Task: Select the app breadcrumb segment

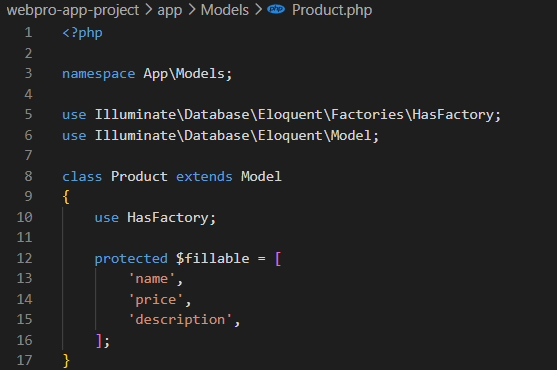Action: [x=169, y=11]
